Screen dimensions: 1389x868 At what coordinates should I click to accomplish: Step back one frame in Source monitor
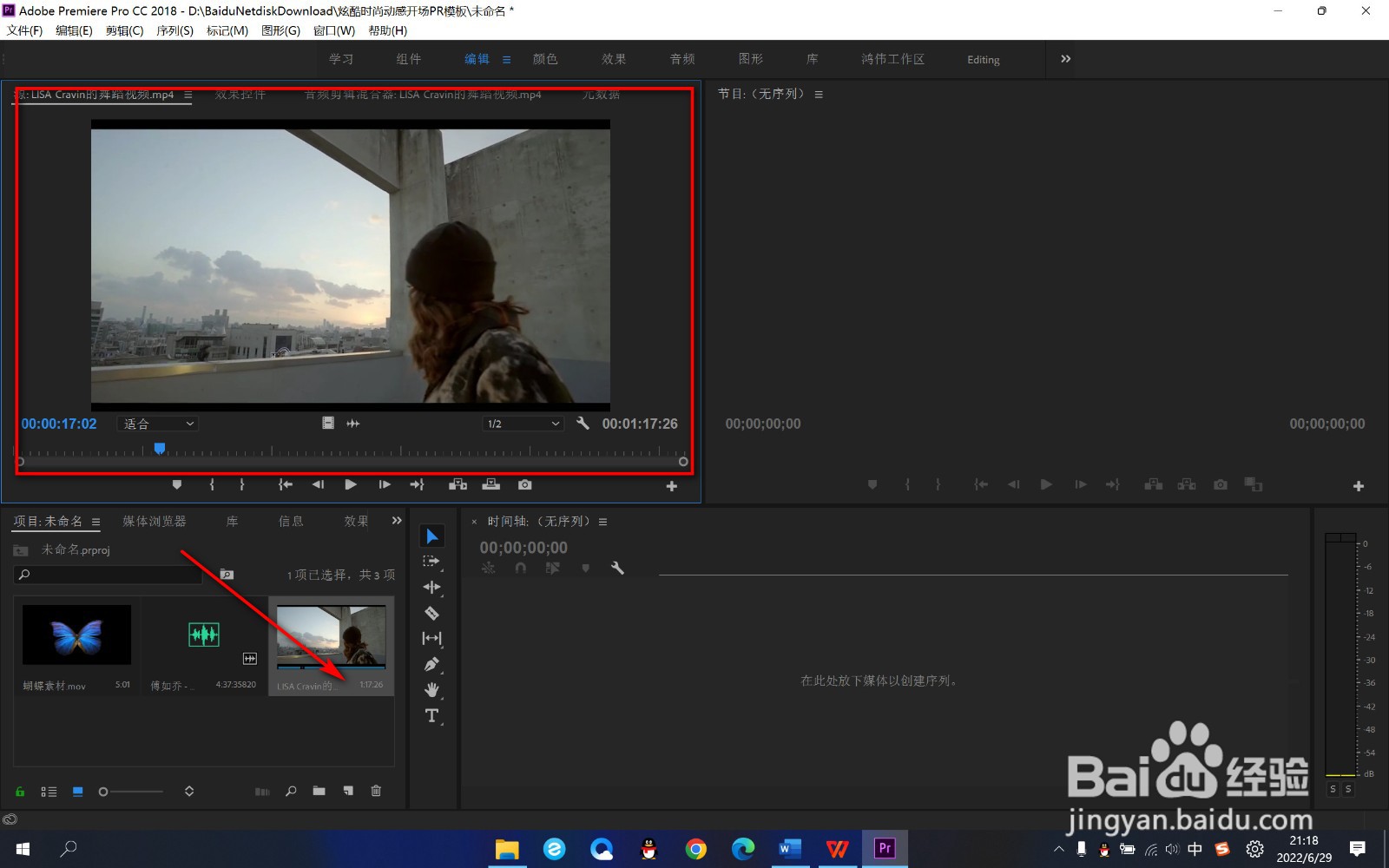tap(318, 484)
